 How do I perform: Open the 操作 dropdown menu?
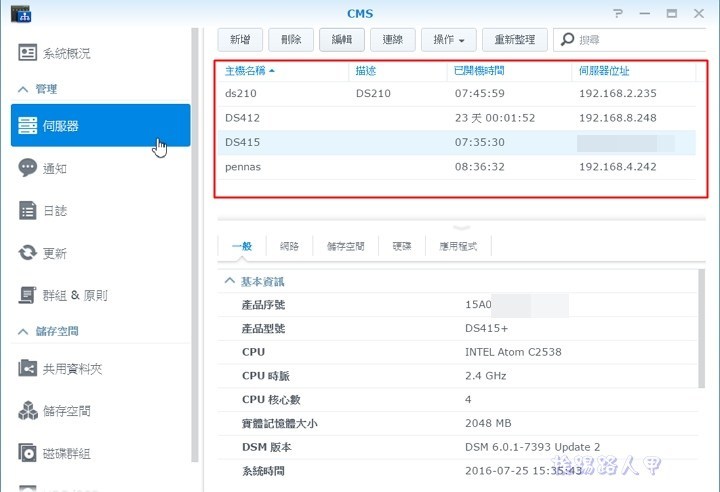click(x=448, y=40)
